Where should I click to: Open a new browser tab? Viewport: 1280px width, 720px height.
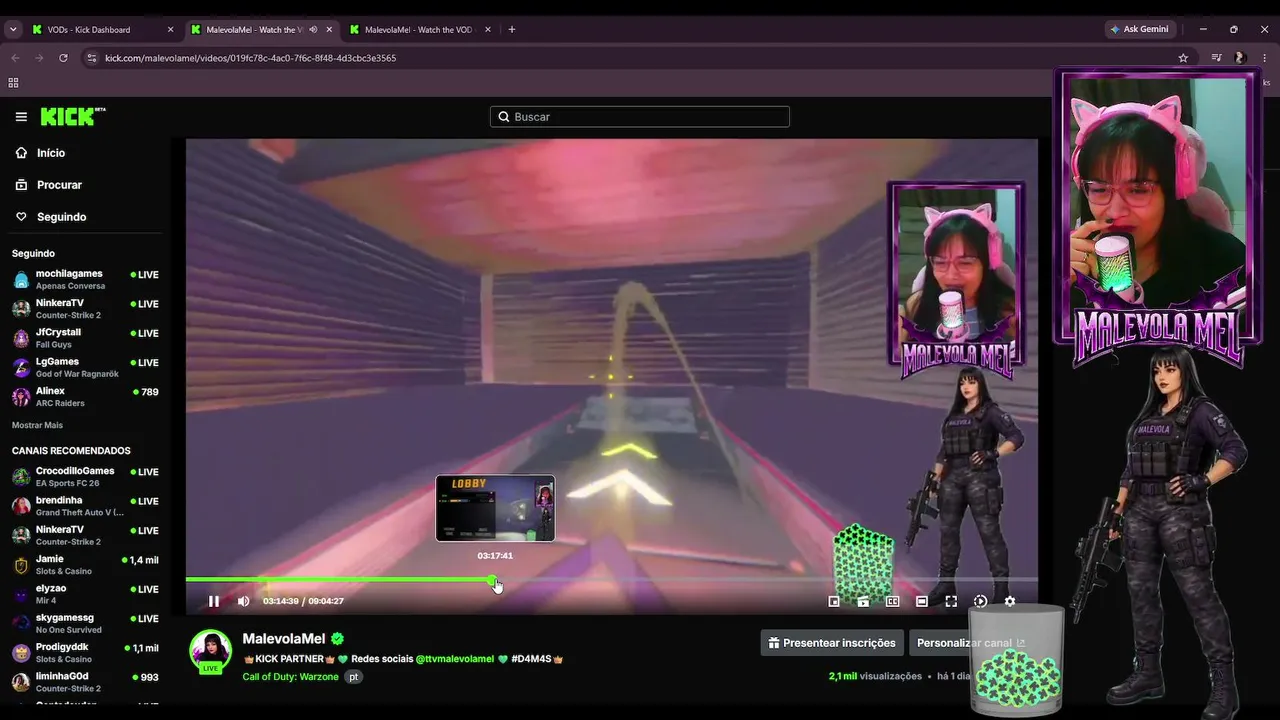[x=512, y=30]
